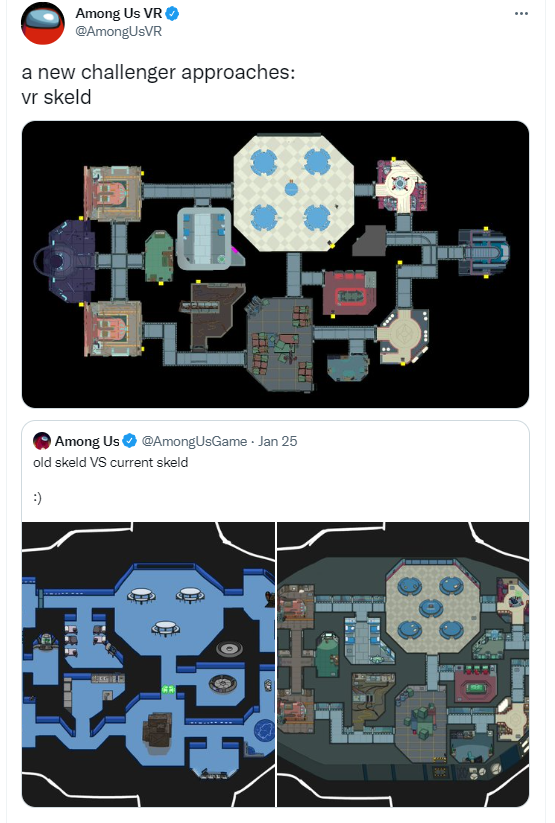Image resolution: width=555 pixels, height=823 pixels.
Task: Click the cafeteria octagon room in vr map
Action: pos(294,193)
